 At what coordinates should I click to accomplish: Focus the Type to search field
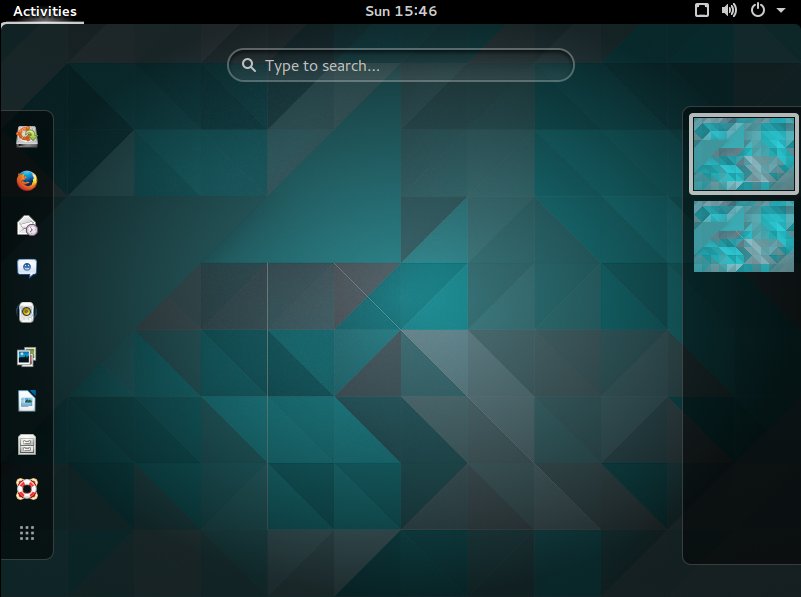click(401, 65)
